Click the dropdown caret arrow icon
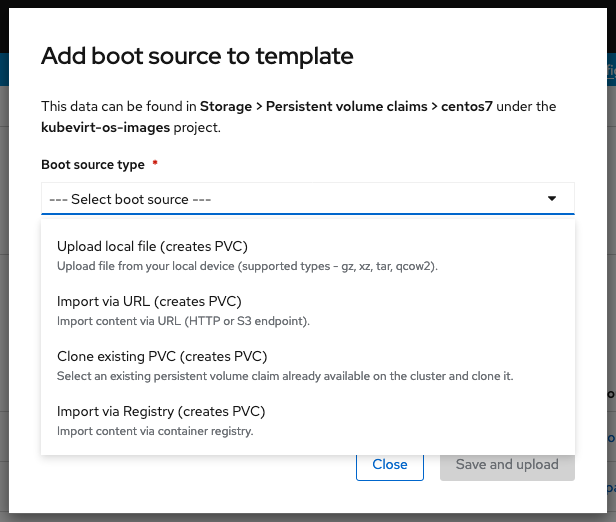This screenshot has width=616, height=522. point(552,199)
